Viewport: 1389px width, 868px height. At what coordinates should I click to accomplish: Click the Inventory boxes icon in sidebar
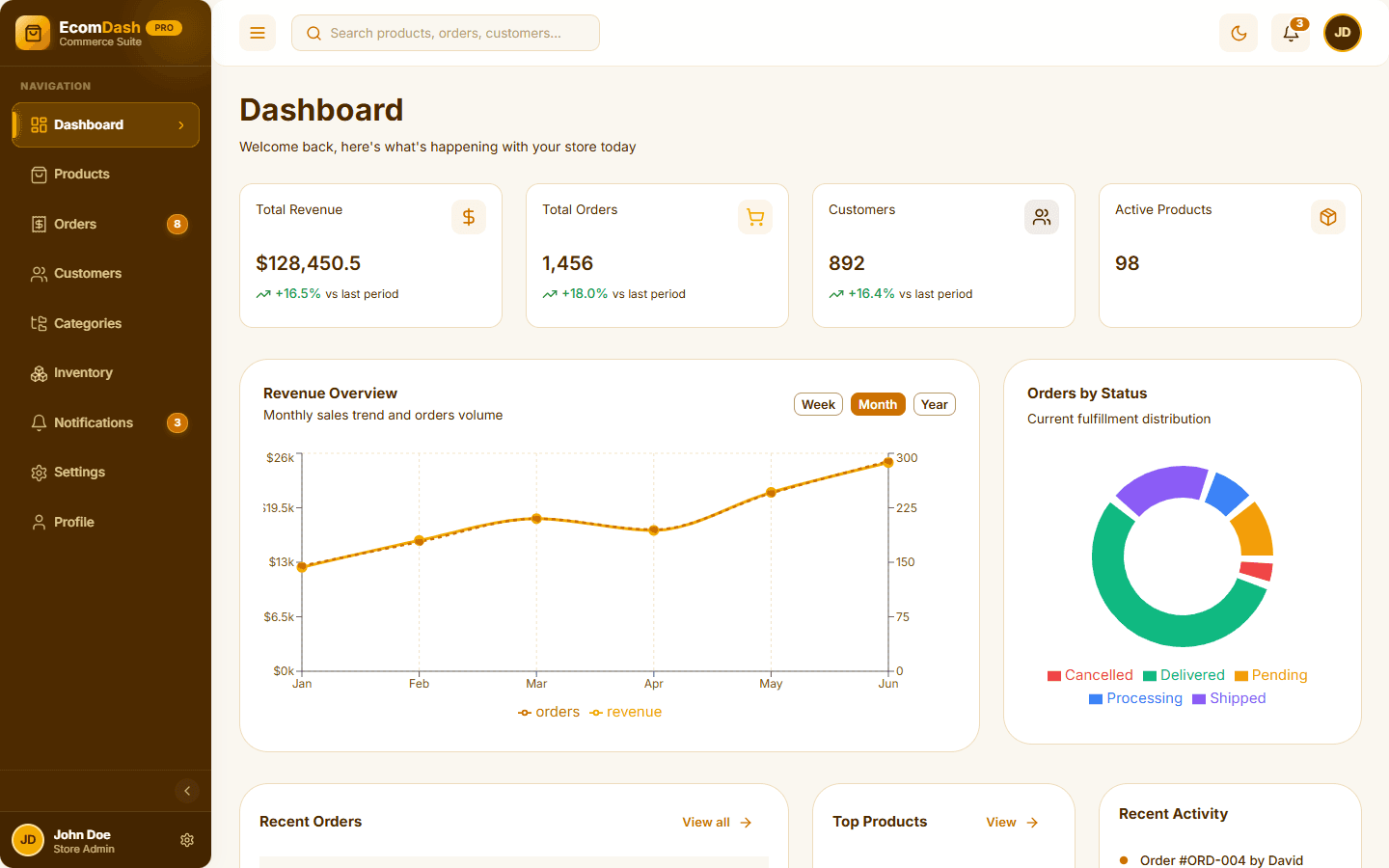tap(39, 373)
